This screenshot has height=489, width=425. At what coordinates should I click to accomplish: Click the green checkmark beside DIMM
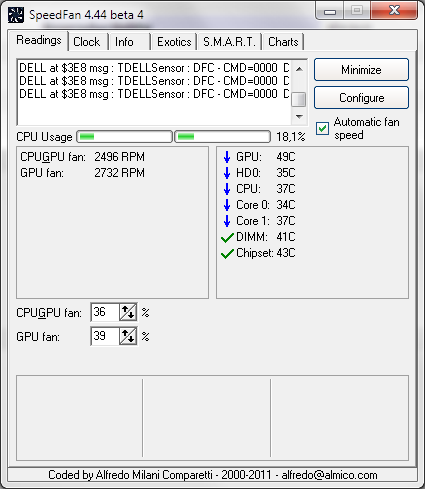227,237
